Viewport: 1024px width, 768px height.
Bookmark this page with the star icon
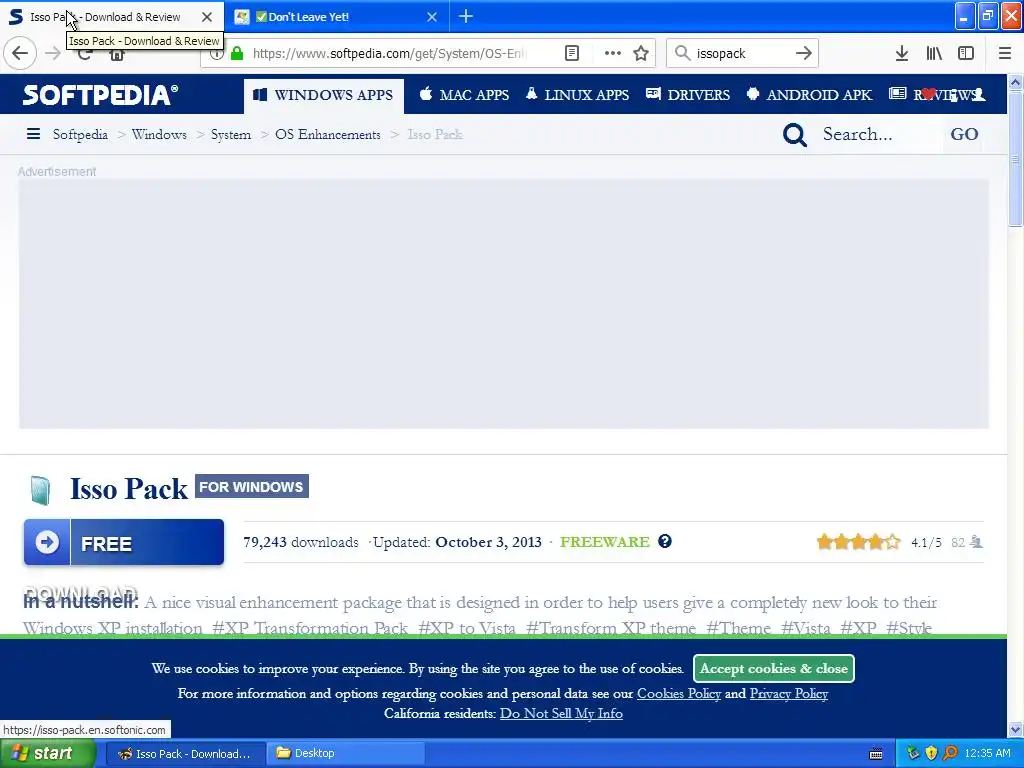coord(641,53)
